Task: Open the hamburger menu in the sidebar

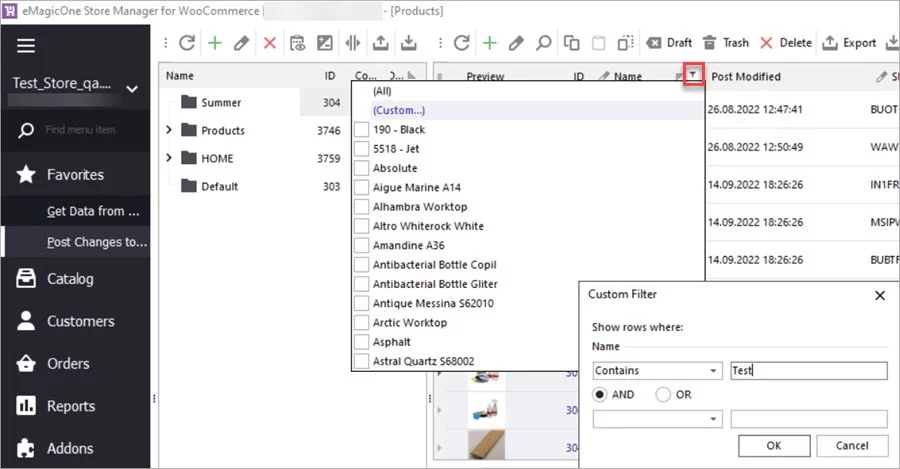Action: point(26,45)
